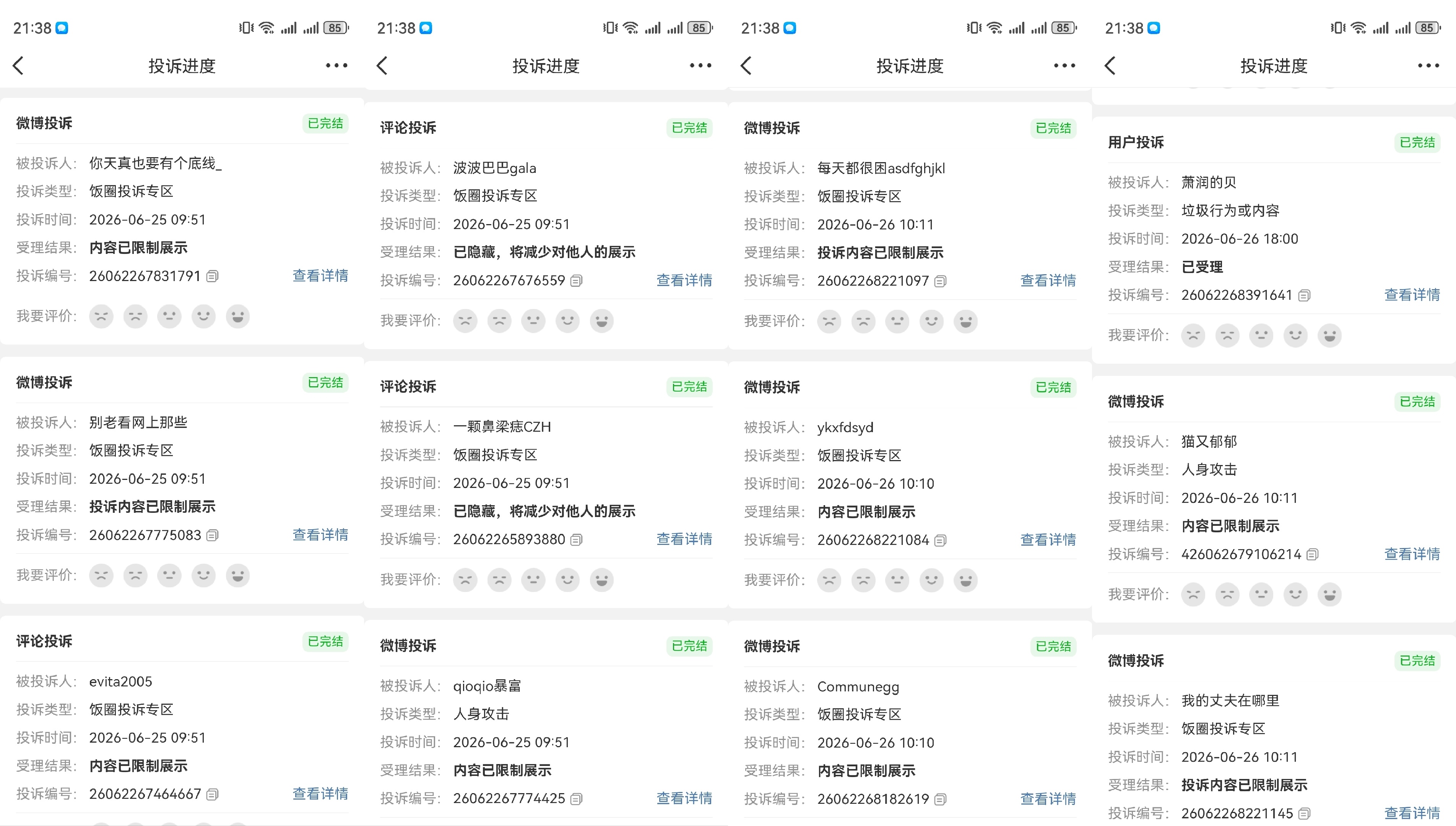
Task: Select result text 已隐藏，将减少对他人的展示 for 波波巴巴gala
Action: pos(544,252)
